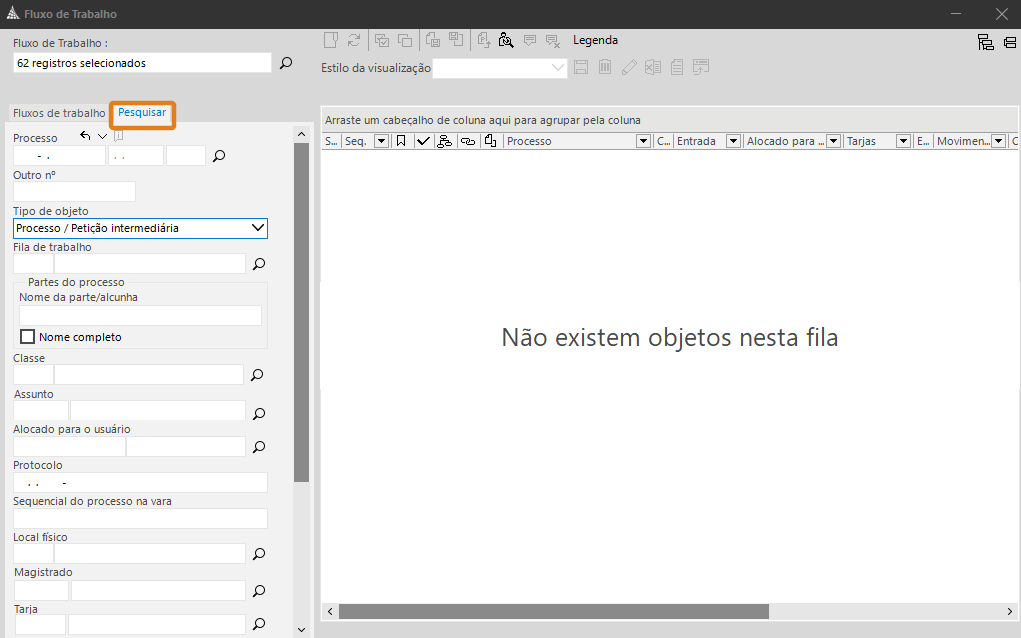Open the Tipo de objeto dropdown
The image size is (1021, 638).
tap(258, 228)
